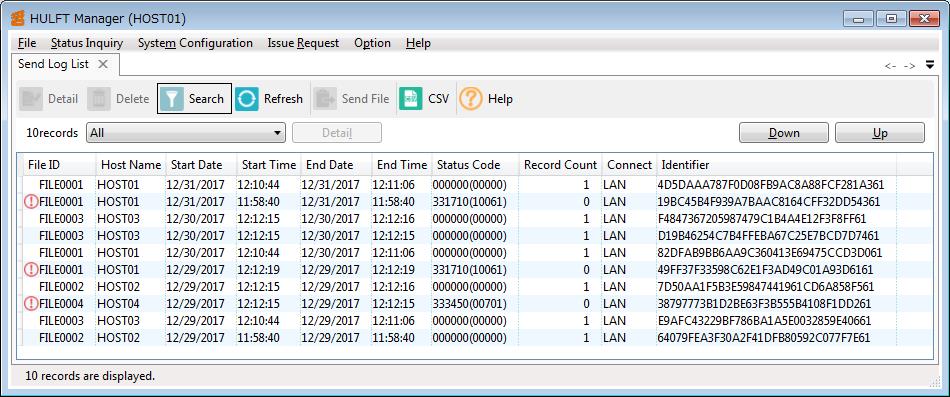Sort by Identifier column header
The height and width of the screenshot is (397, 950).
pos(777,165)
